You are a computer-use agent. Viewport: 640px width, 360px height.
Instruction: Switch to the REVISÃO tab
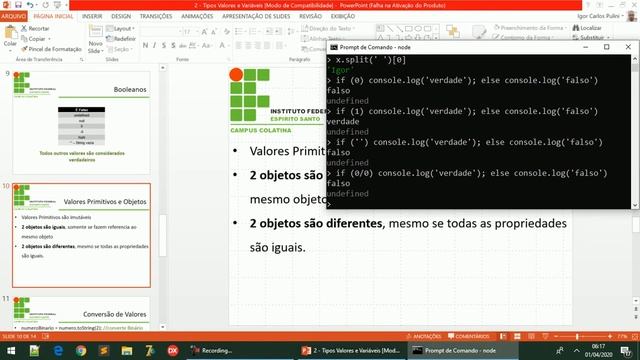(310, 16)
